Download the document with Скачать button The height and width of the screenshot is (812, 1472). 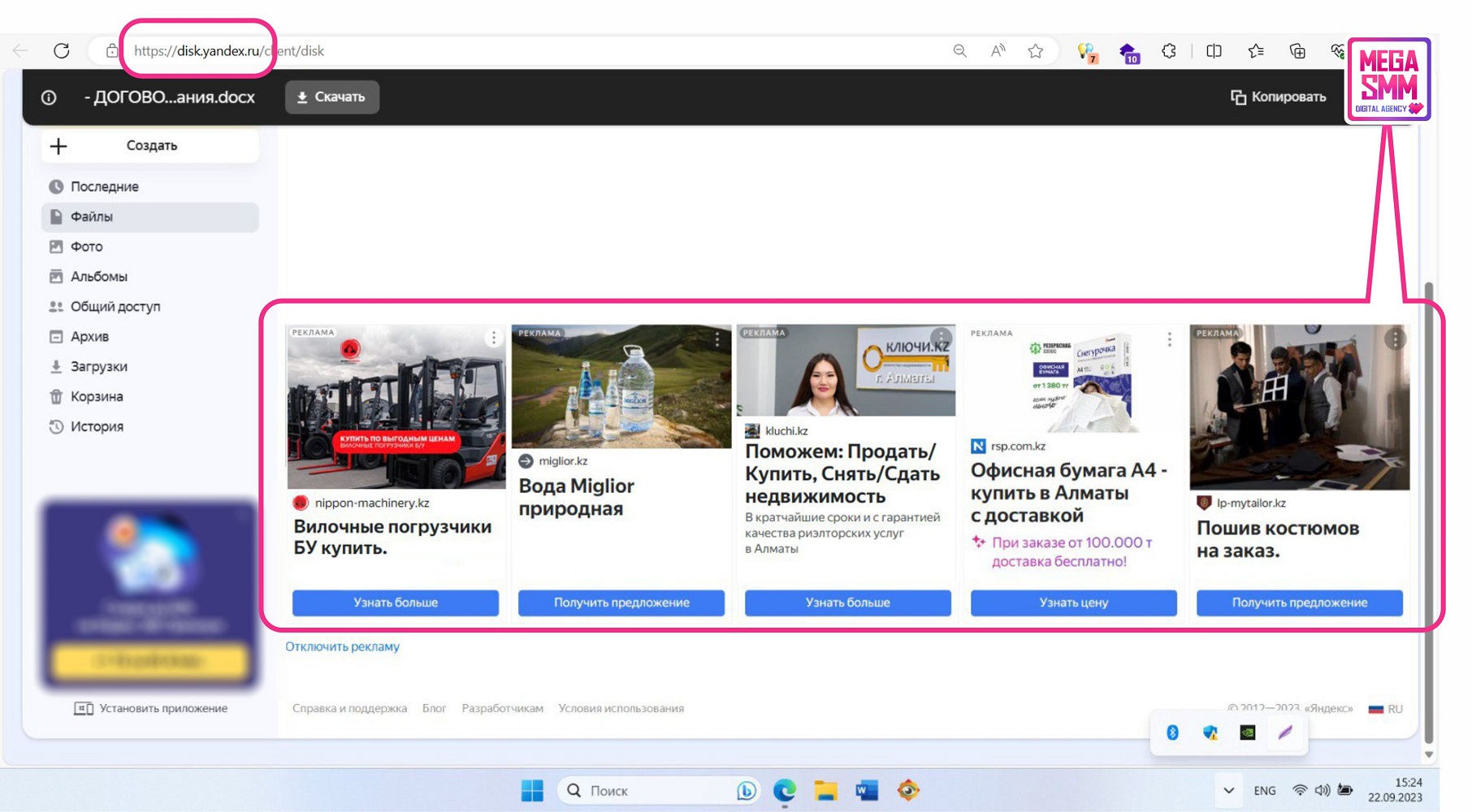[x=331, y=97]
